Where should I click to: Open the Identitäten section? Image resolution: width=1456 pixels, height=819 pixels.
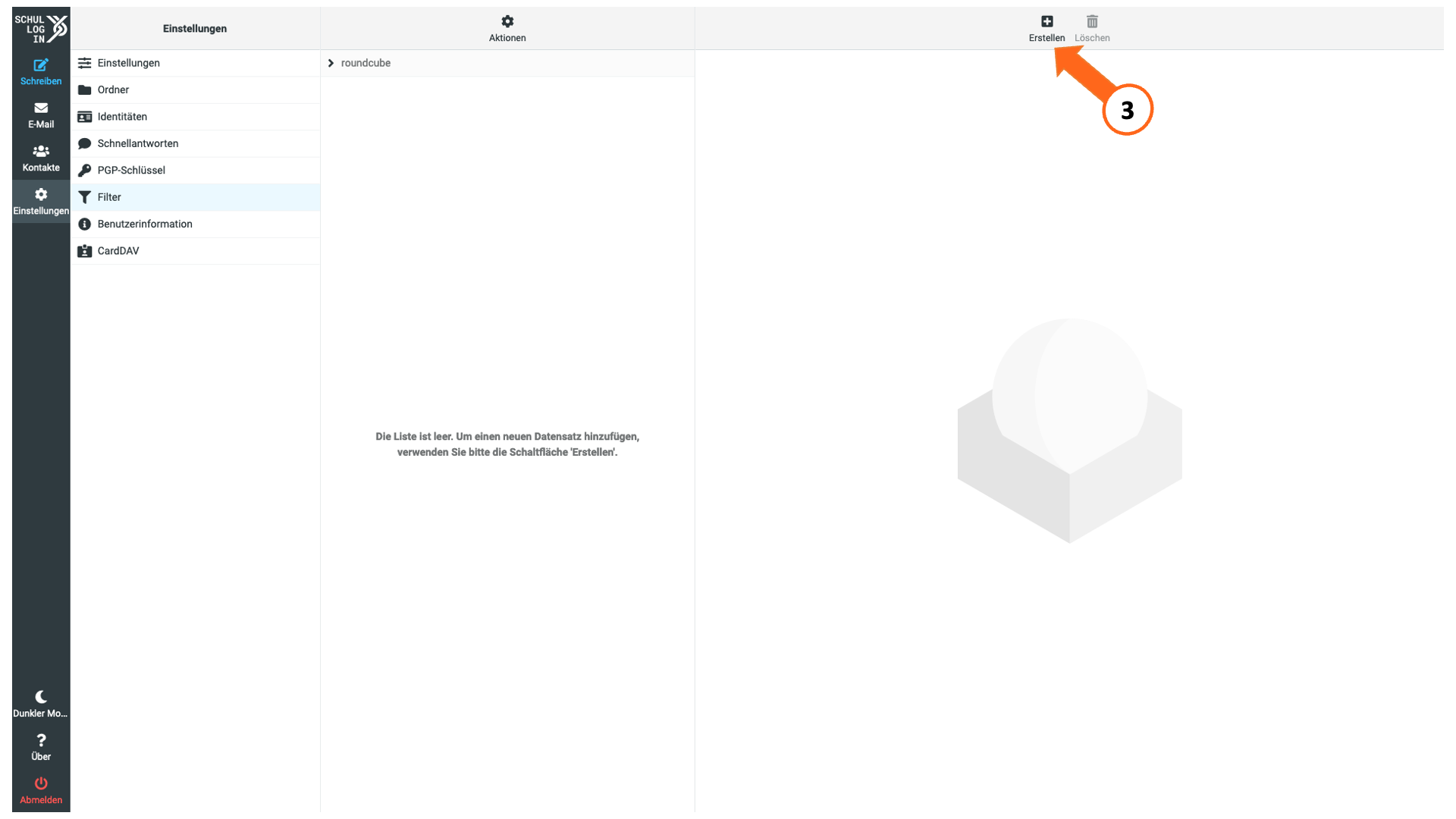coord(196,117)
